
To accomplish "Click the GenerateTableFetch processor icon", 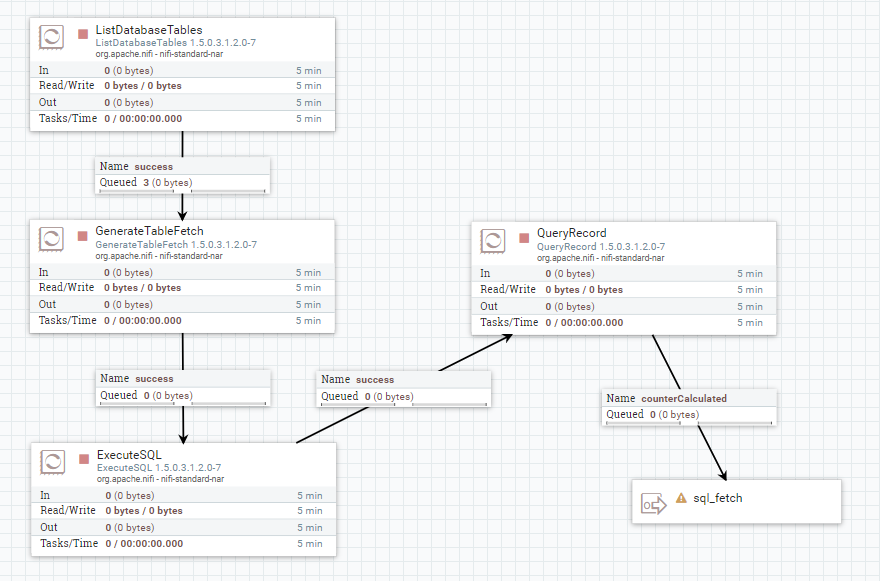I will [51, 239].
